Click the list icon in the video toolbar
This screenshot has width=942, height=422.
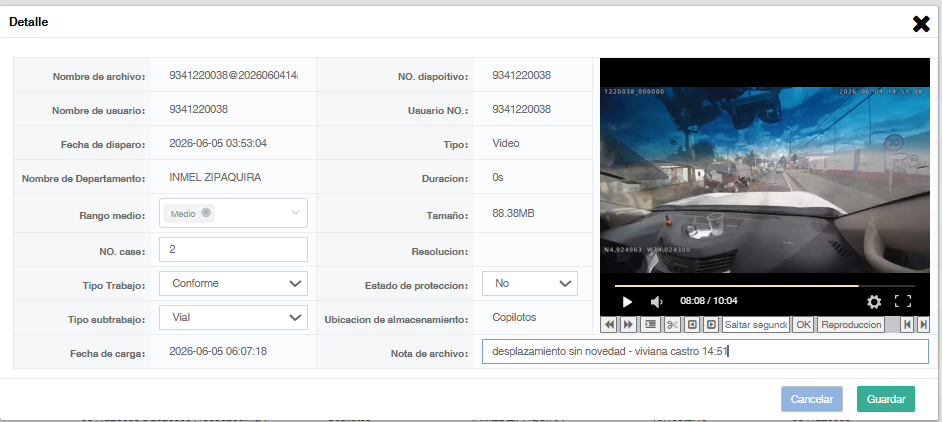click(650, 325)
